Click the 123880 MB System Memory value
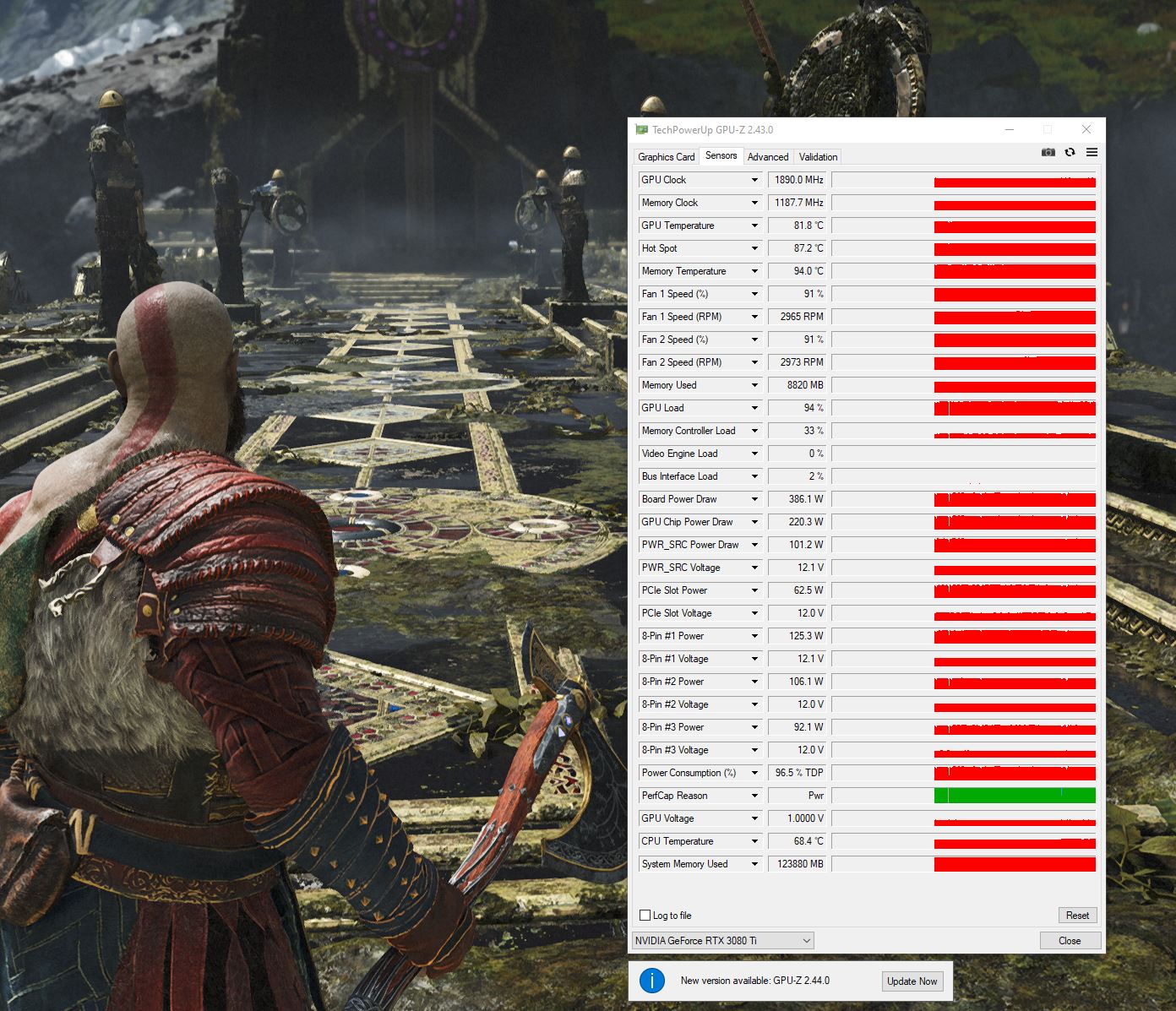This screenshot has width=1176, height=1011. click(797, 864)
